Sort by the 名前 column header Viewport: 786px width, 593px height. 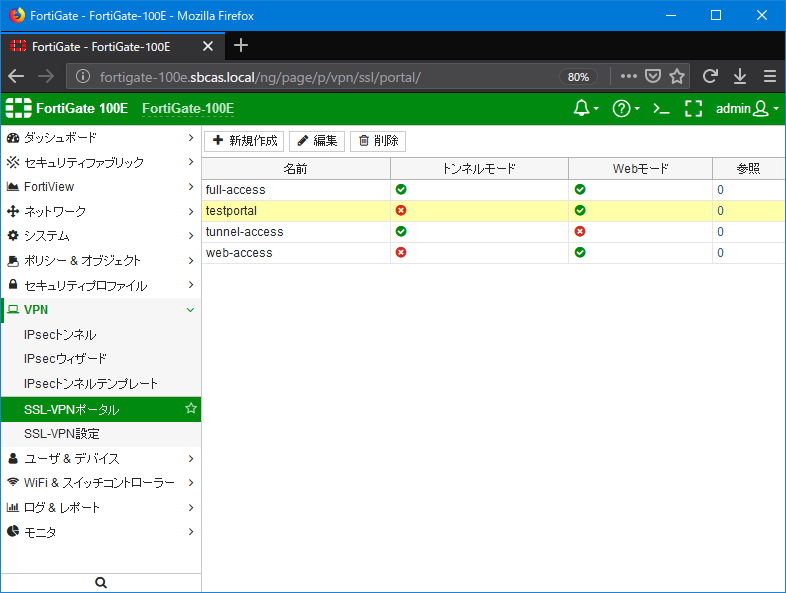296,169
